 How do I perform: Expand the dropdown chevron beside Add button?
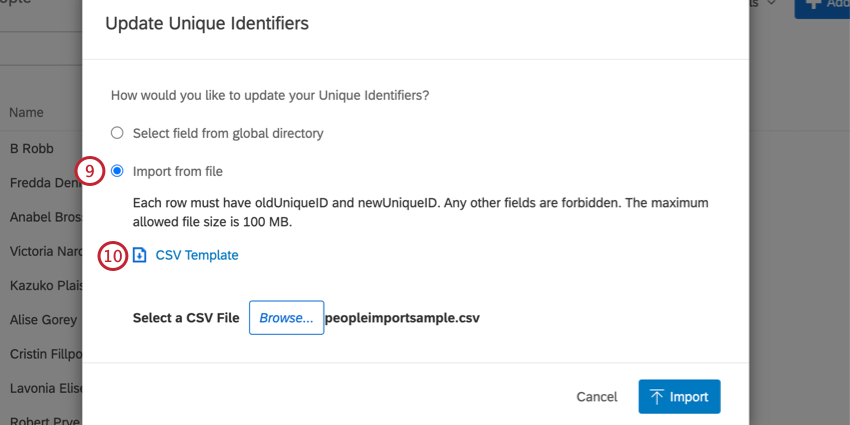771,4
